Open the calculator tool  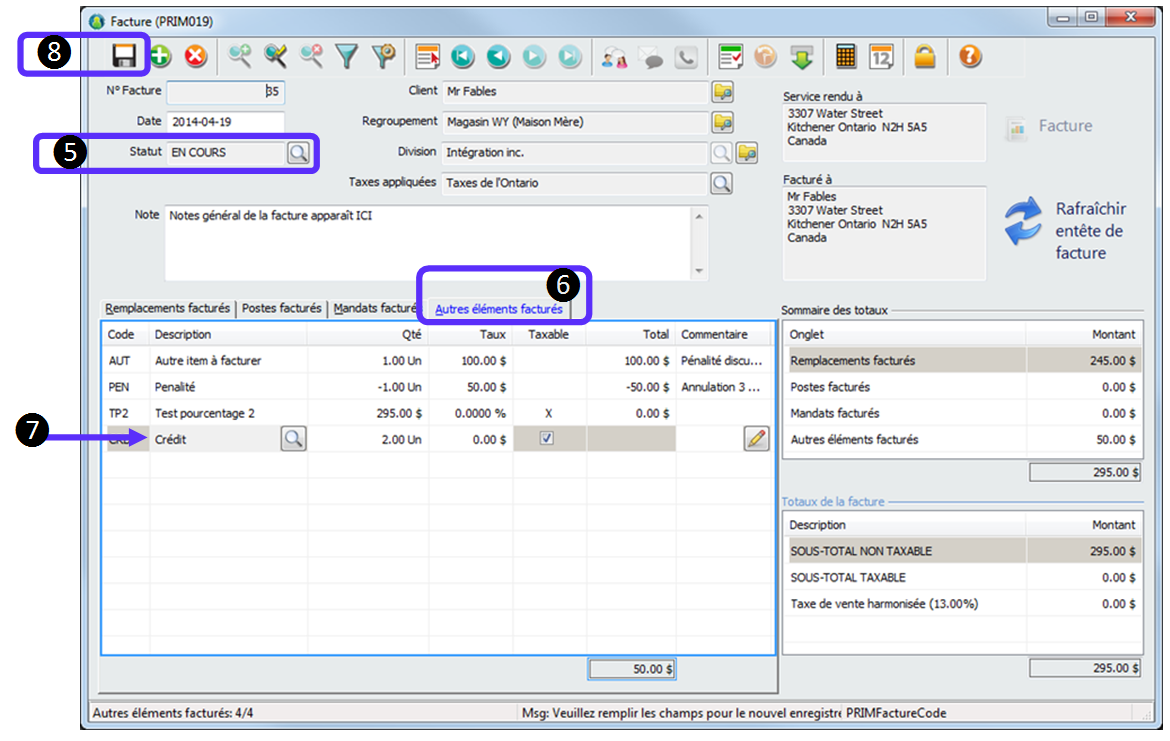point(846,57)
